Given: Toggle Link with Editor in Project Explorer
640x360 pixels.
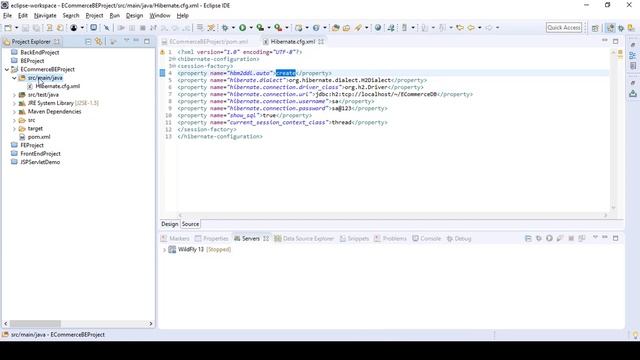Looking at the screenshot, I should (x=98, y=42).
